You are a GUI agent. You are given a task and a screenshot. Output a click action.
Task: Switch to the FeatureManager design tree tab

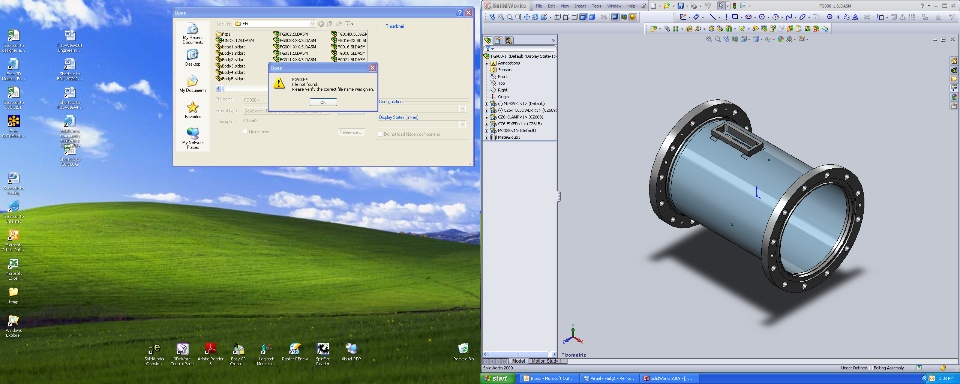coord(487,40)
